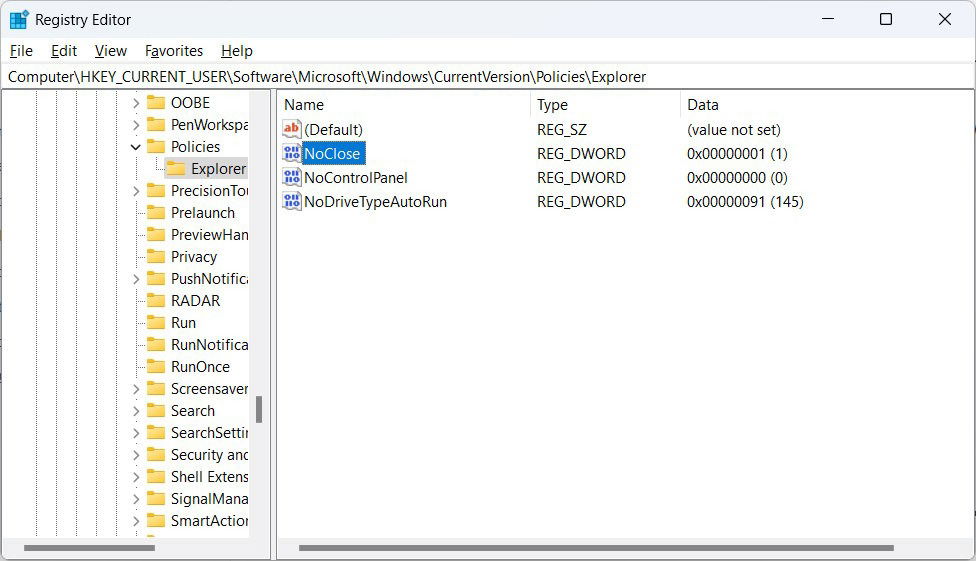Image resolution: width=976 pixels, height=561 pixels.
Task: Expand the PenWorkspace key
Action: tap(136, 125)
